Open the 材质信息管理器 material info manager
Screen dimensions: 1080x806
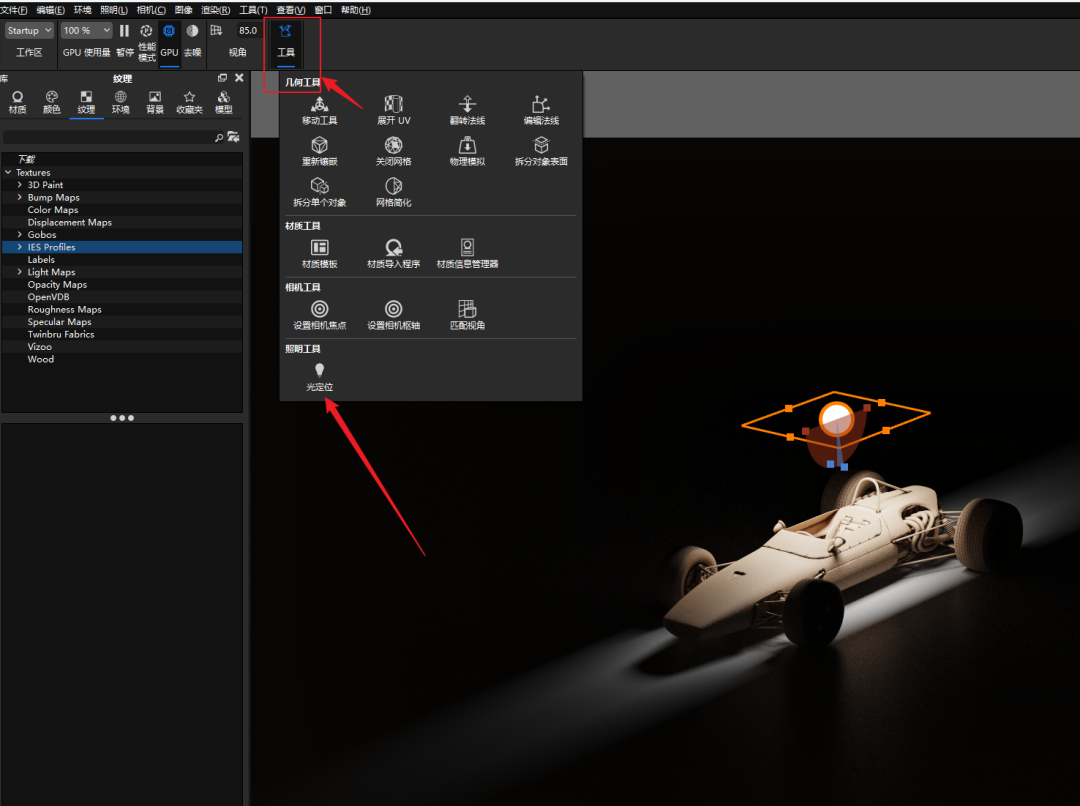467,254
